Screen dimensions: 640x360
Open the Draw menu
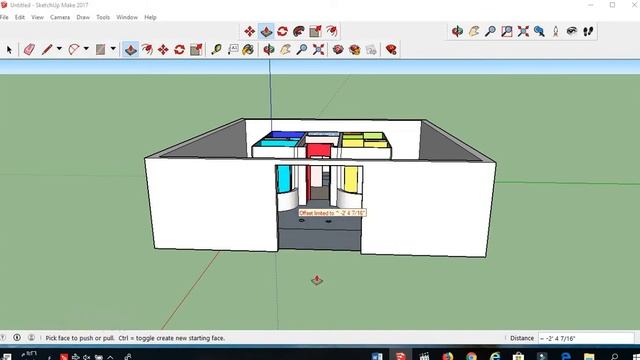point(83,17)
